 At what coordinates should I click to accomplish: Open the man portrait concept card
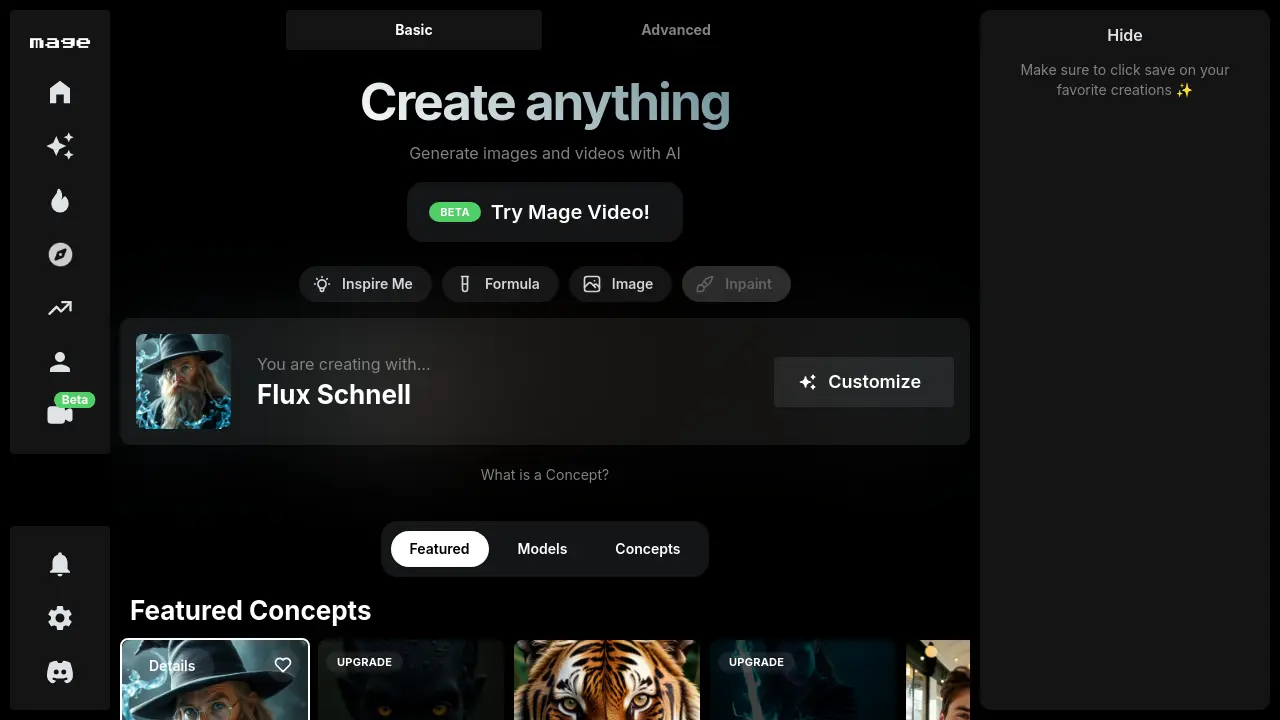point(938,680)
